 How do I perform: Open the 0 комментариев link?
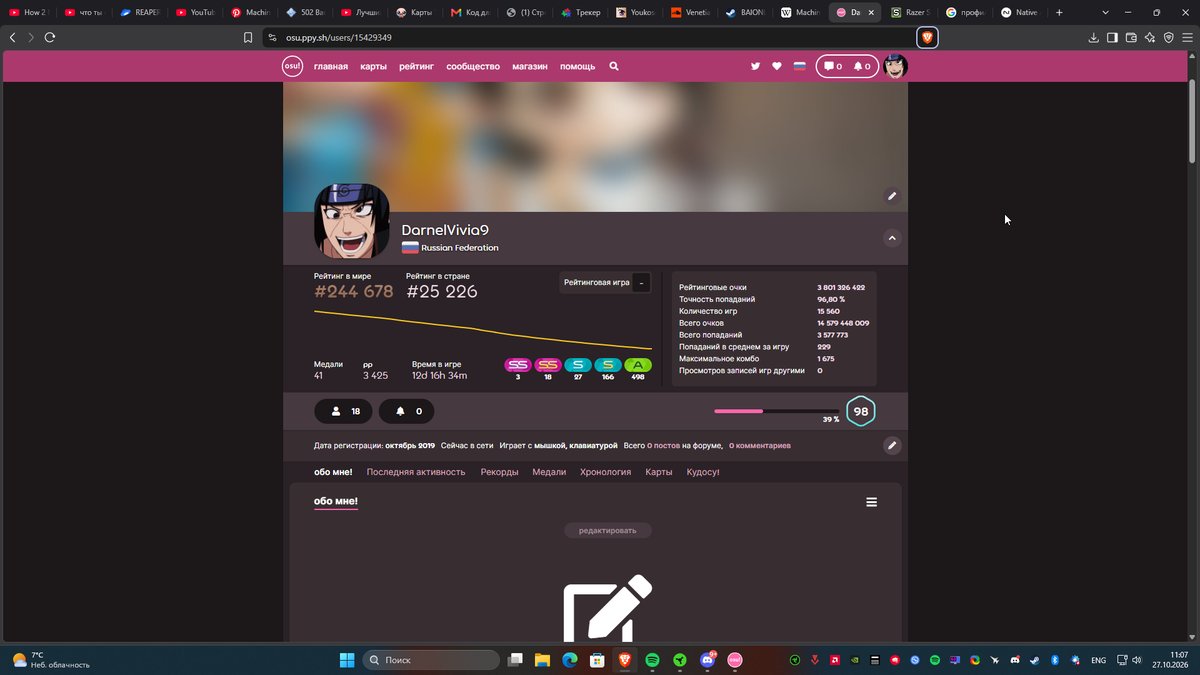[760, 445]
